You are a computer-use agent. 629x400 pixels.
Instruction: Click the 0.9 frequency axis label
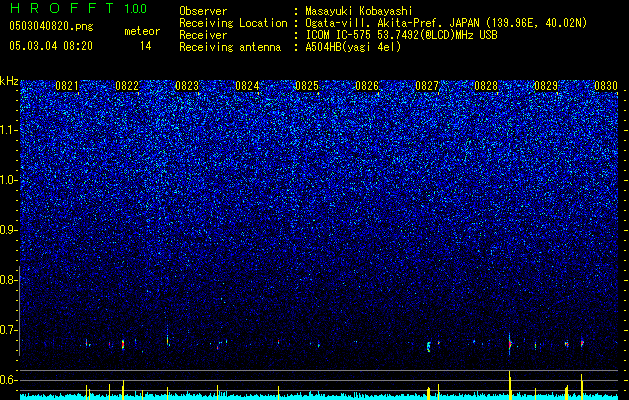[x=8, y=230]
